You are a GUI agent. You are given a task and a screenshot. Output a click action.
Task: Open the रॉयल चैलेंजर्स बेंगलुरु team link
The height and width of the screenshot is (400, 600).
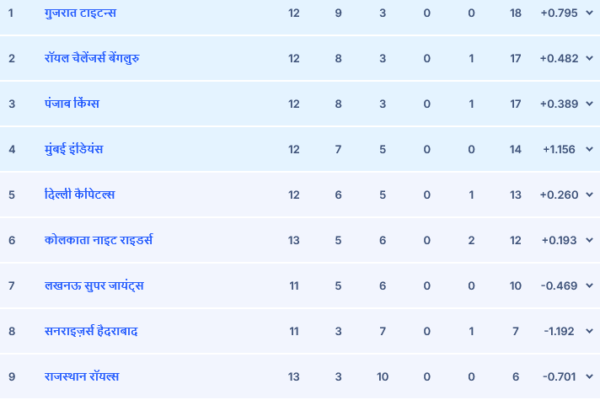(92, 58)
